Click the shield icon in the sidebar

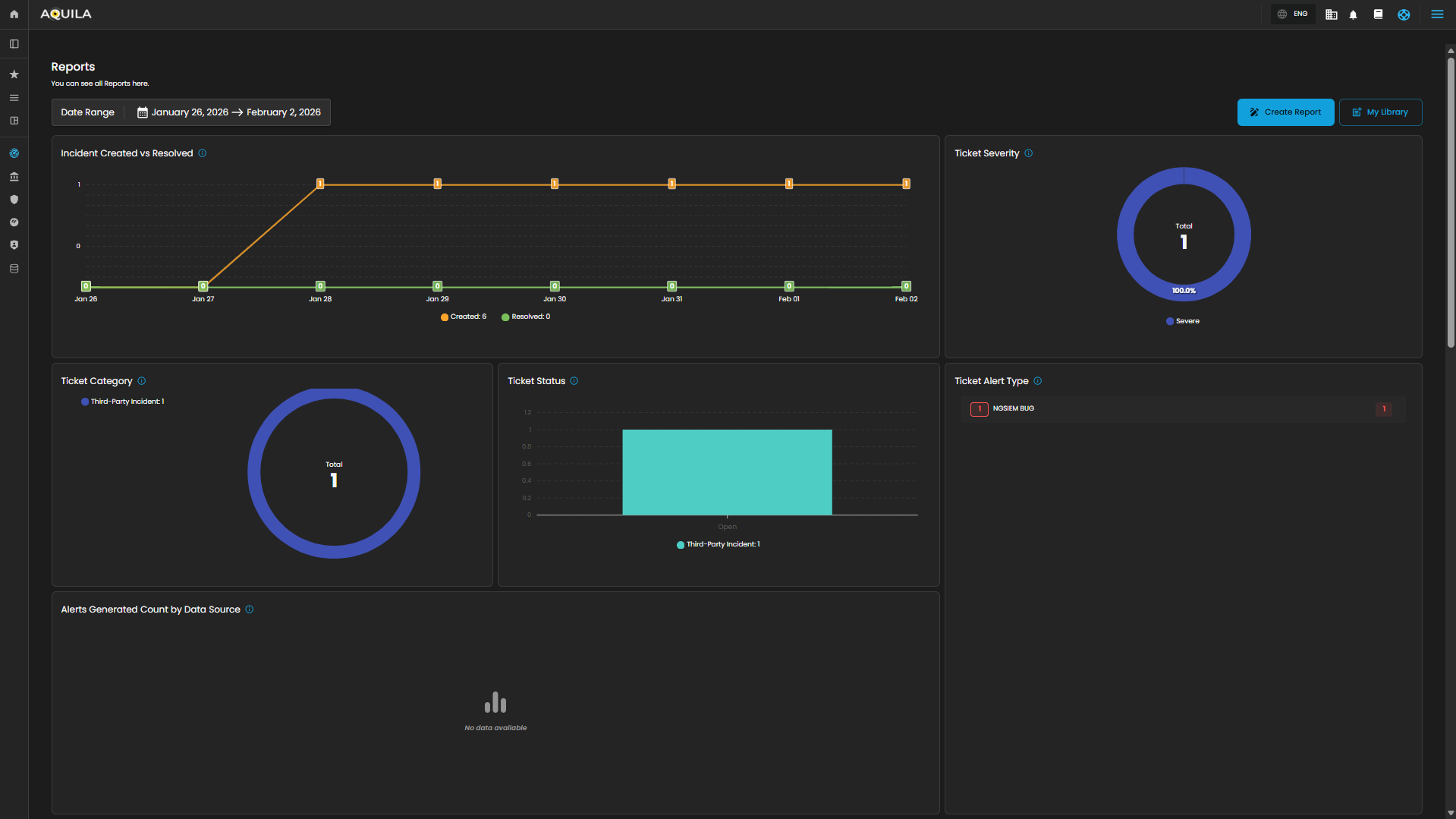pyautogui.click(x=14, y=200)
